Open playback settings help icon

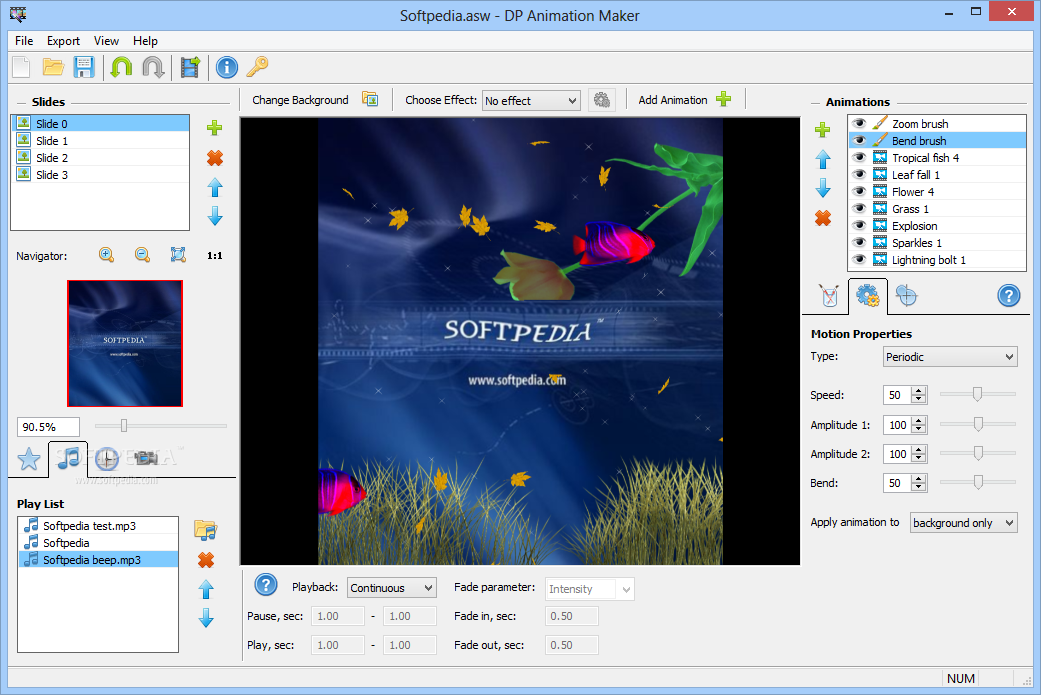pyautogui.click(x=266, y=585)
